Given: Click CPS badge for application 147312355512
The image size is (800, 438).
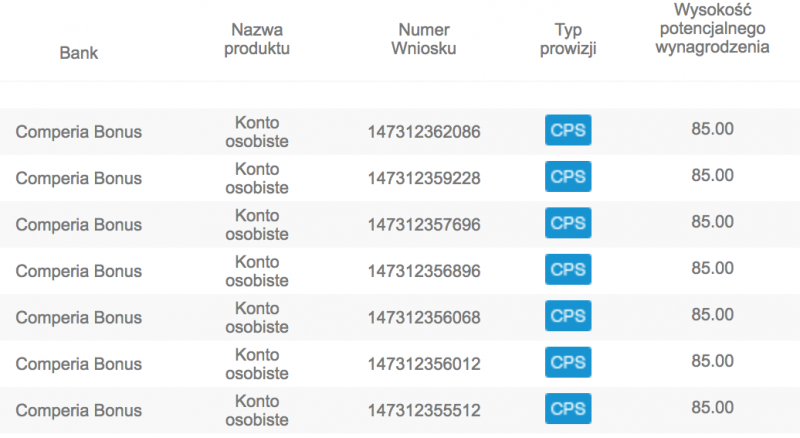Looking at the screenshot, I should point(568,409).
